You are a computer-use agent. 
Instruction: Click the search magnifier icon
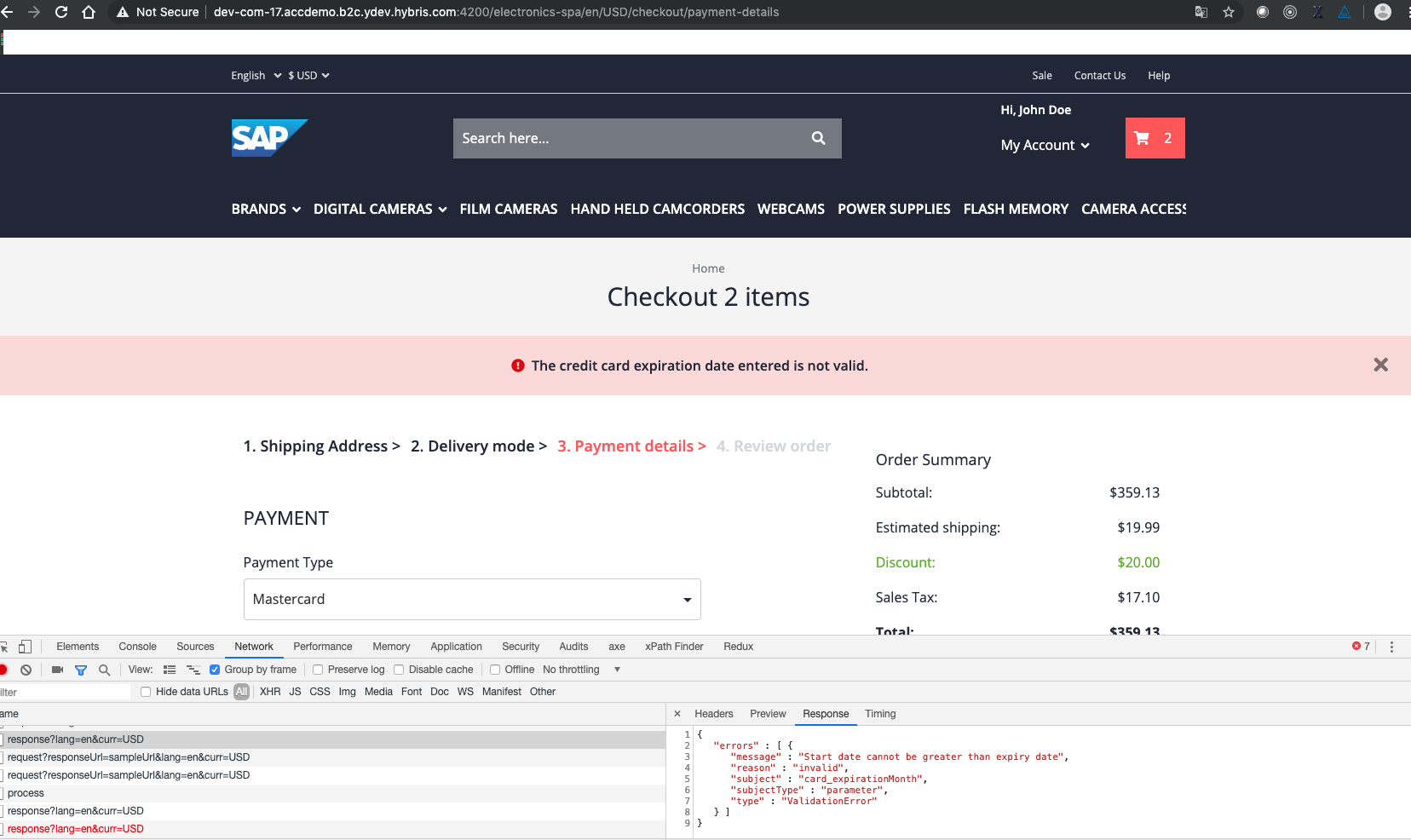pyautogui.click(x=819, y=138)
